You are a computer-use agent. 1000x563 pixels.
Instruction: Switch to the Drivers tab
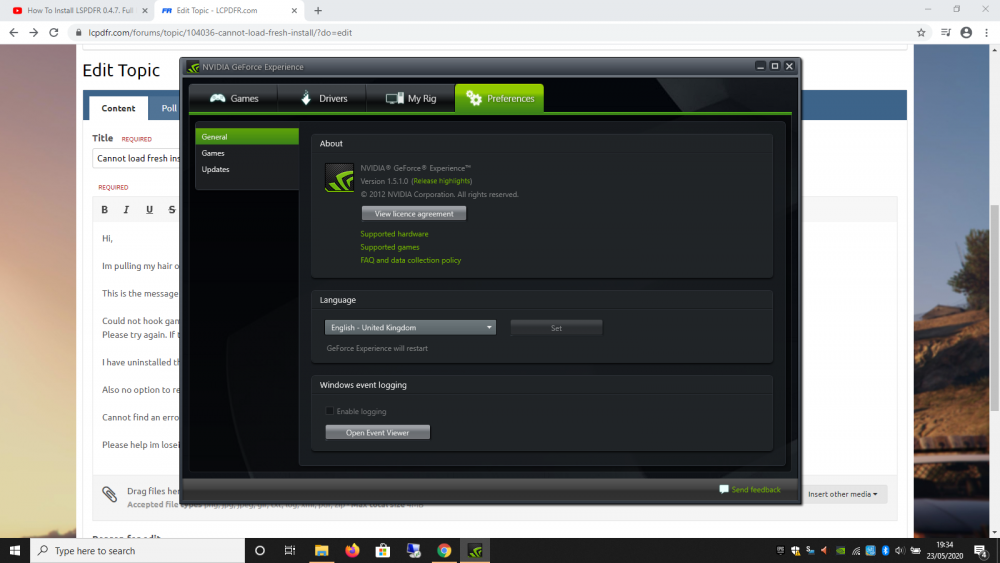(x=323, y=98)
